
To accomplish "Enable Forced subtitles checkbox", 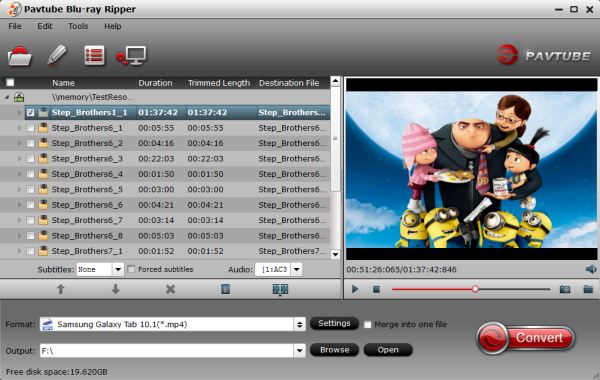I will pos(131,269).
